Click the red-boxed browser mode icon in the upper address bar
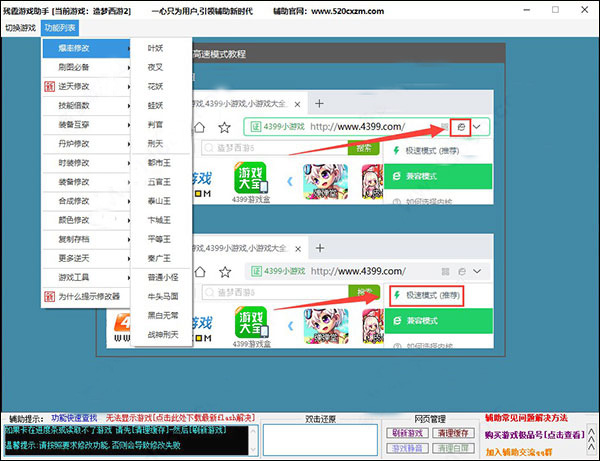This screenshot has width=600, height=461. click(461, 127)
